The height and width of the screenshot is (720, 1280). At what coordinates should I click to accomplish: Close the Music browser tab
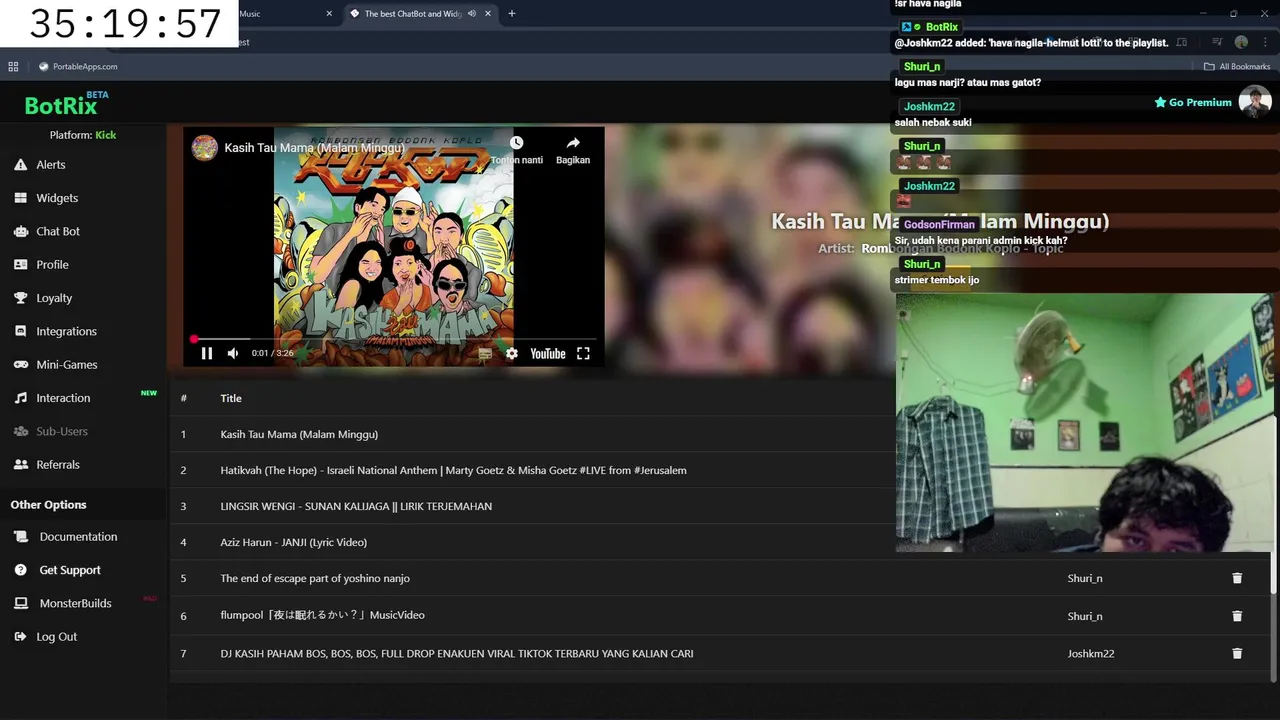[x=329, y=14]
